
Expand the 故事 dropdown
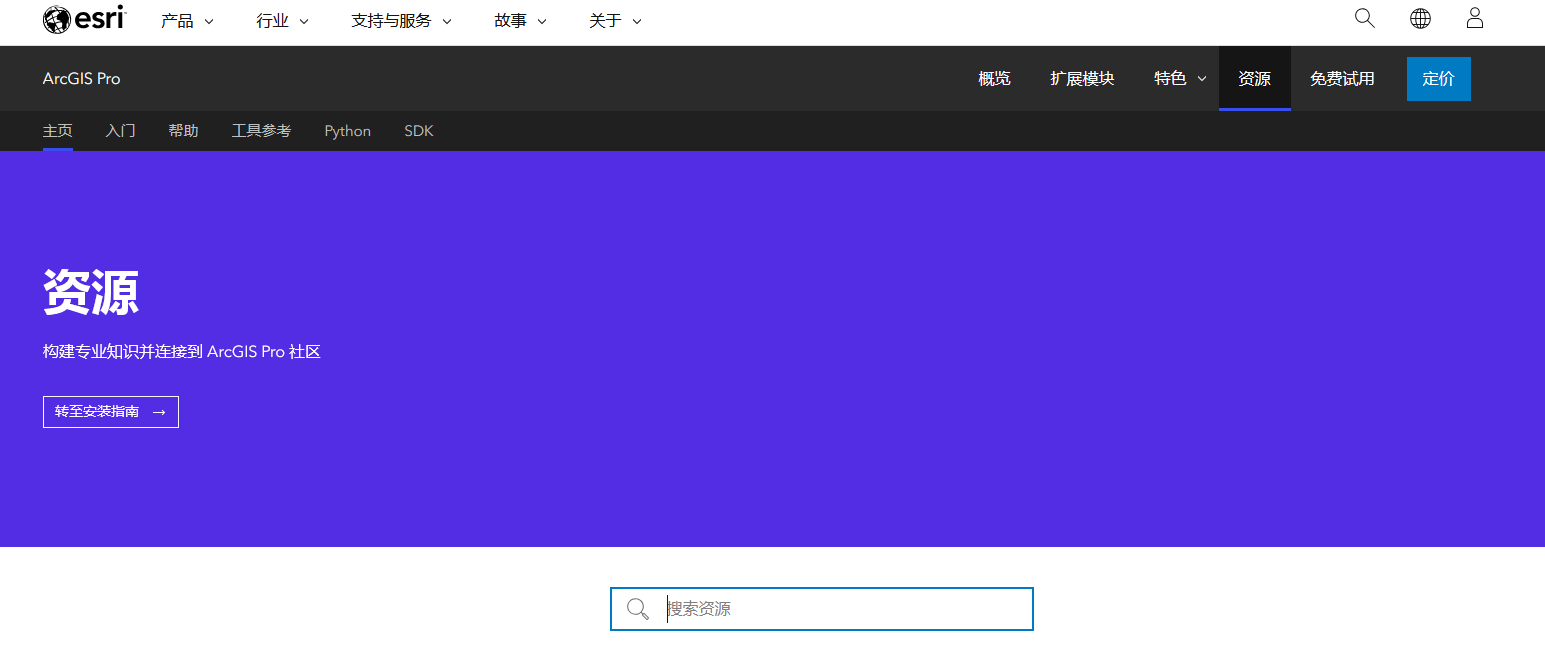(519, 20)
